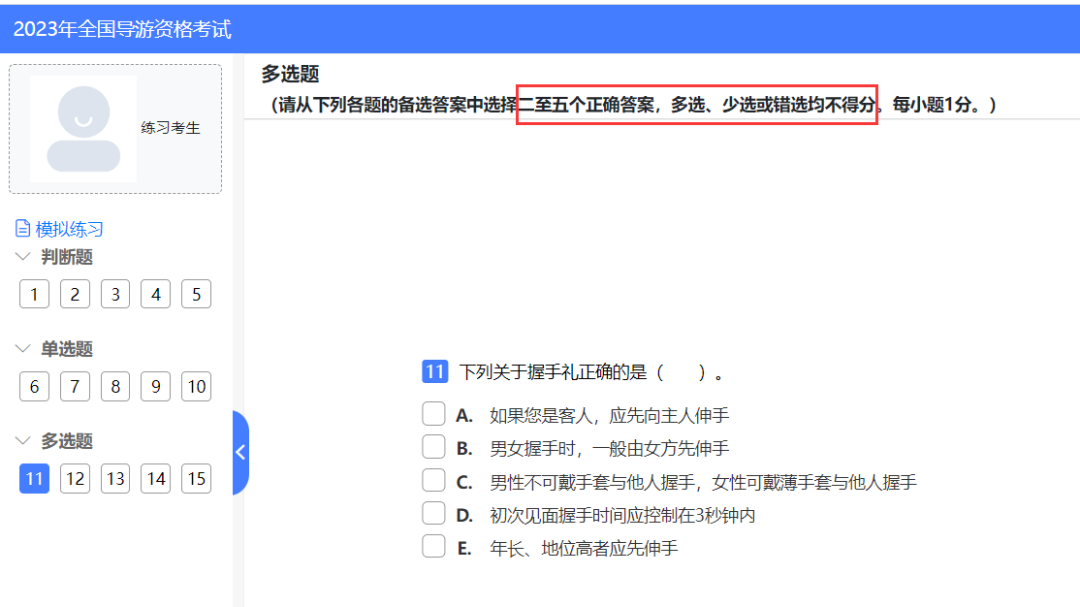
Task: Check option B 男女握手时
Action: 433,447
